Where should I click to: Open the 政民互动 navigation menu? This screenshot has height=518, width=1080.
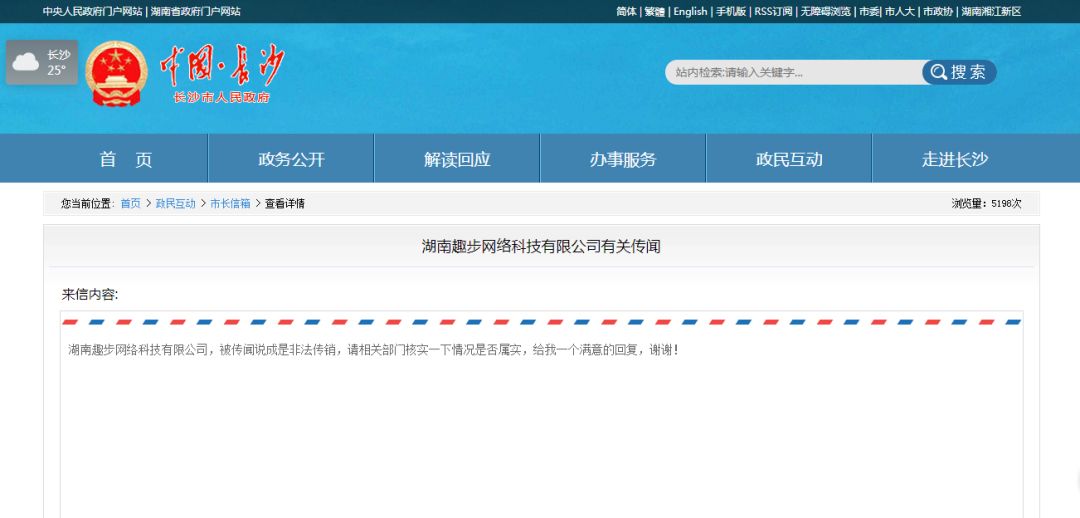789,159
